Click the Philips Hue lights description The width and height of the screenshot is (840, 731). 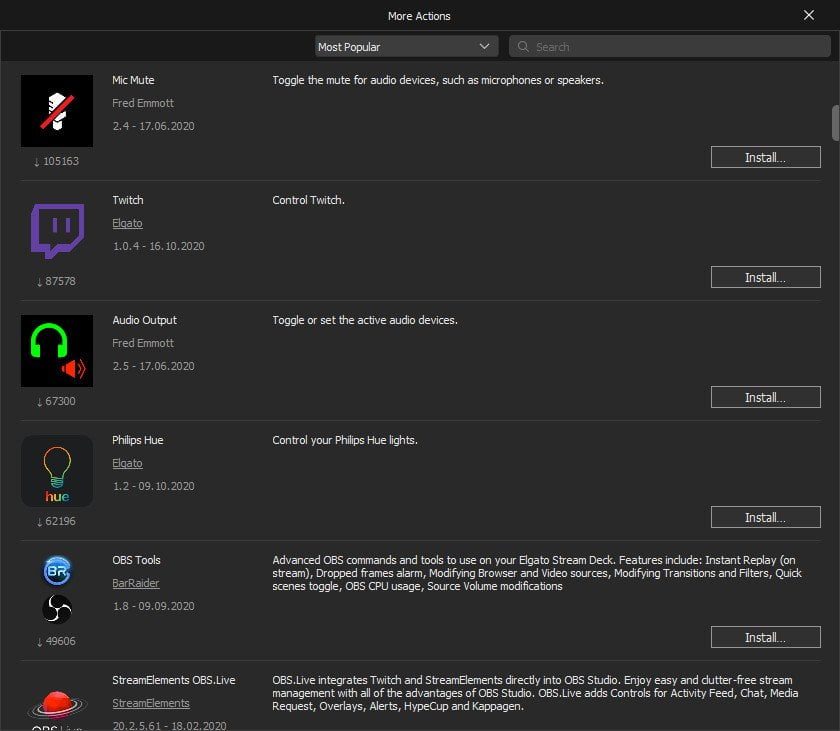[345, 440]
